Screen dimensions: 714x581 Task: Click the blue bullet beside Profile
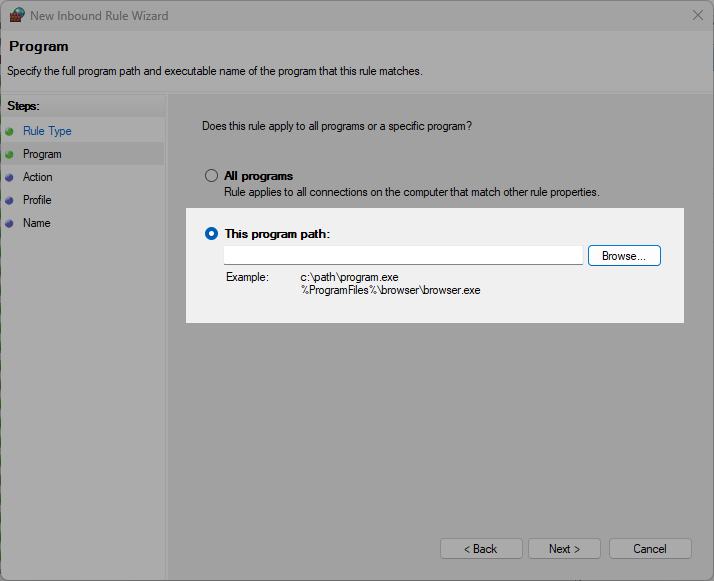tap(10, 200)
